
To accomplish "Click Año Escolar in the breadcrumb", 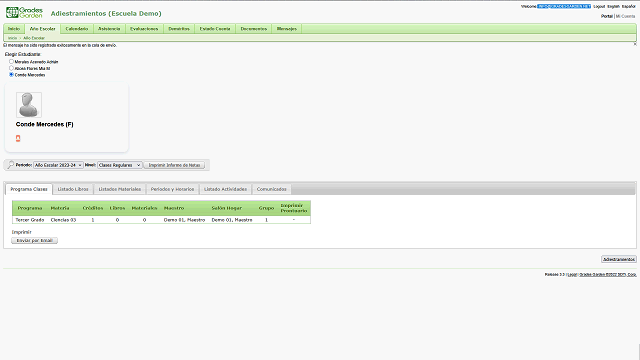I will click(34, 38).
